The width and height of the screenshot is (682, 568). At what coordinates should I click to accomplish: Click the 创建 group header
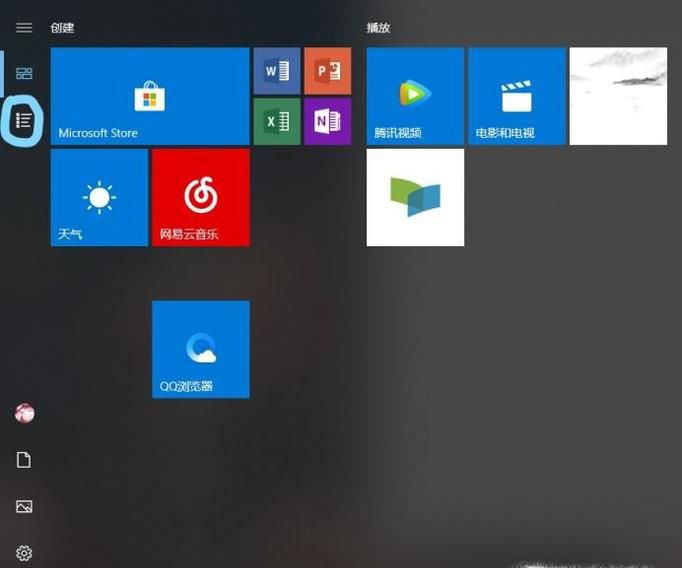(x=62, y=28)
